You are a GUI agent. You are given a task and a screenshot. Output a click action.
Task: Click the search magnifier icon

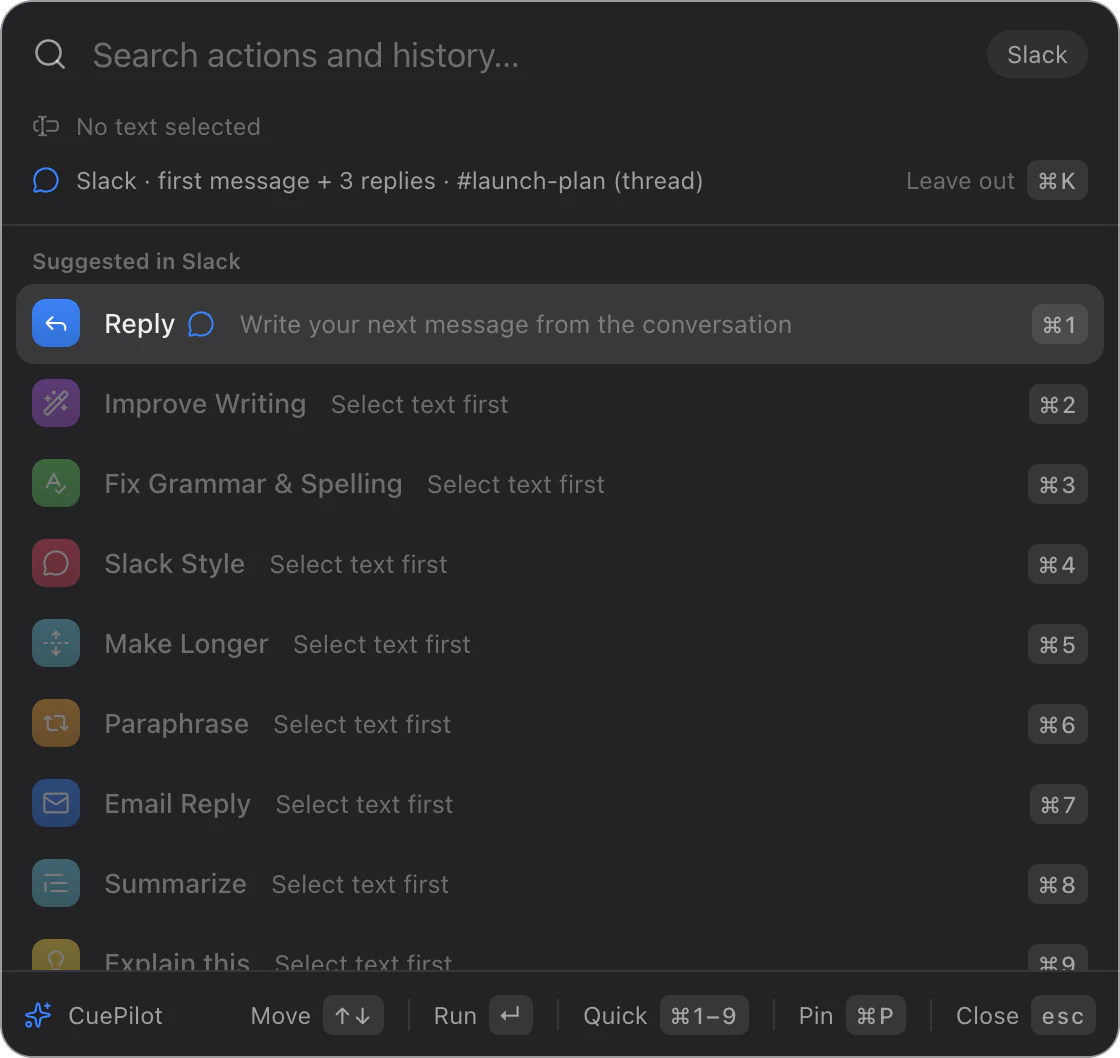click(50, 54)
